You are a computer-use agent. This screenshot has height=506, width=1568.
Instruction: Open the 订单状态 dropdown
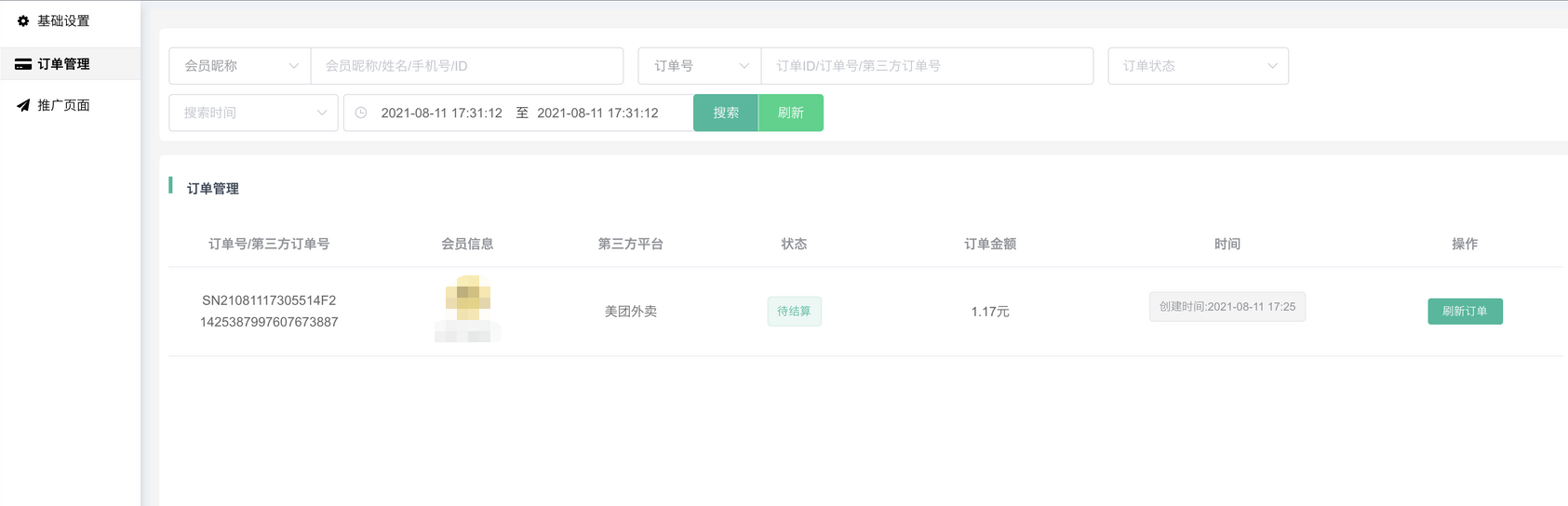click(1199, 66)
